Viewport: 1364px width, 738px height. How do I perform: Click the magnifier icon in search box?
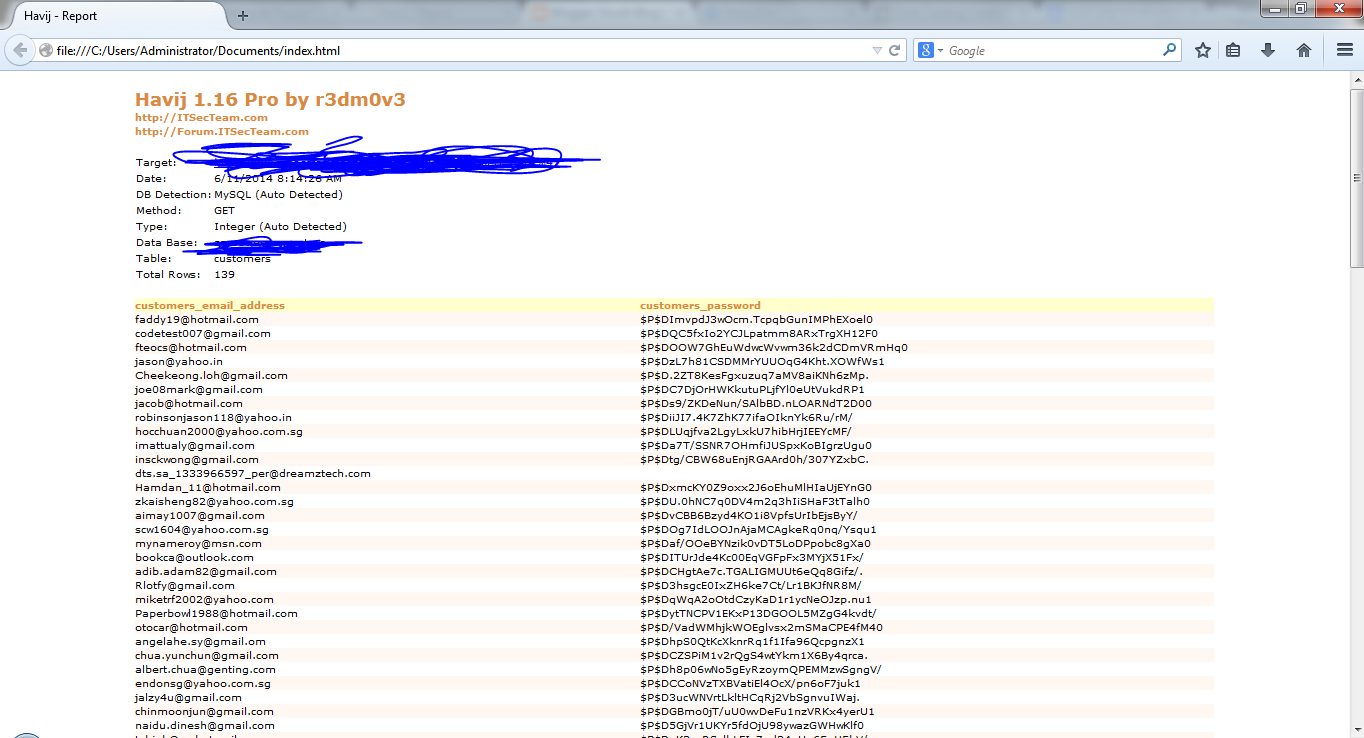[x=1169, y=49]
